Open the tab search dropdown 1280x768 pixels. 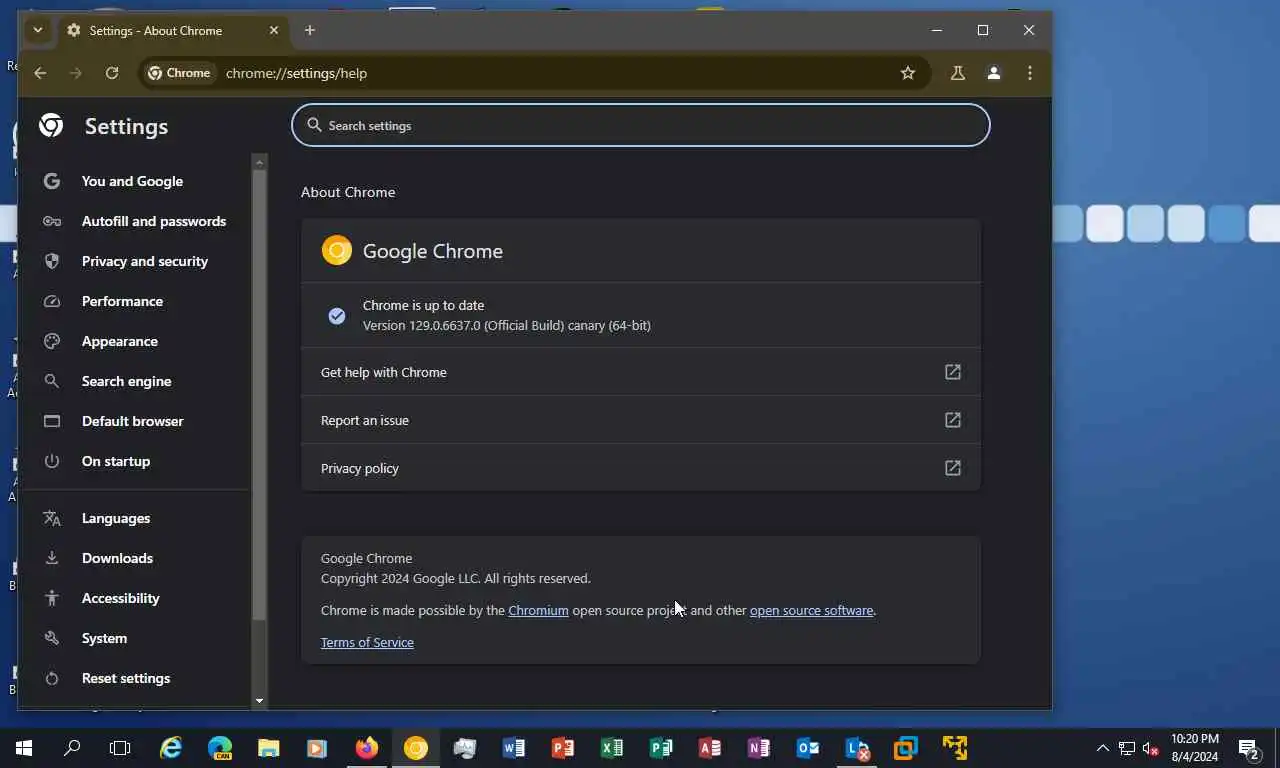[x=38, y=30]
